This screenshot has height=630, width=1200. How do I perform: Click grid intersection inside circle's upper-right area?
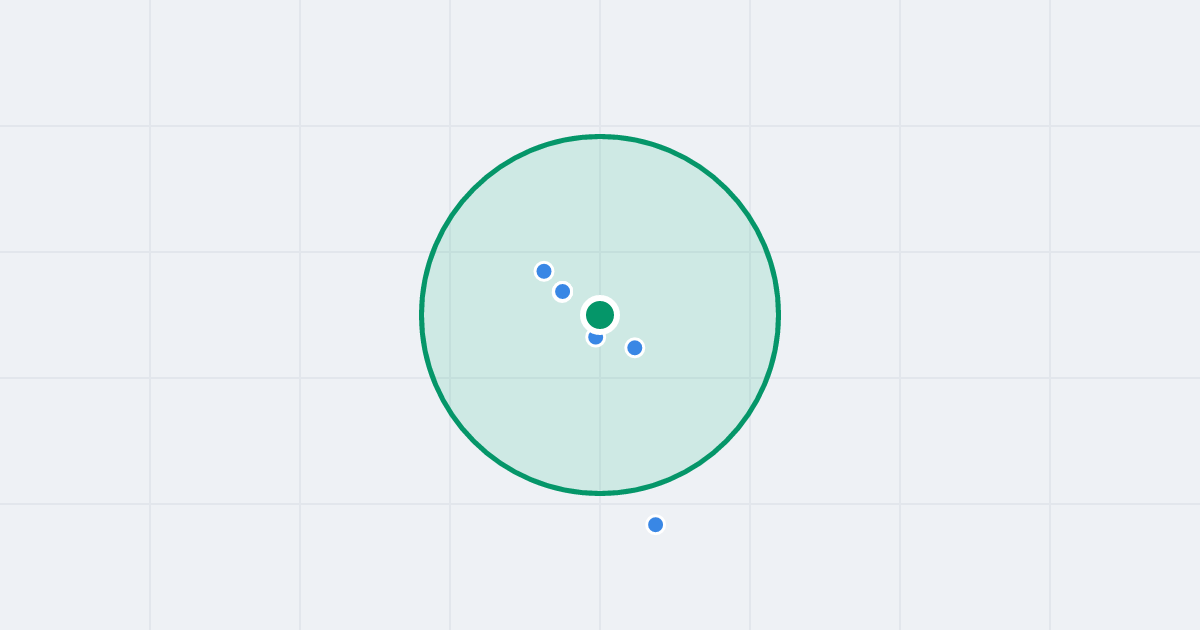pos(750,252)
